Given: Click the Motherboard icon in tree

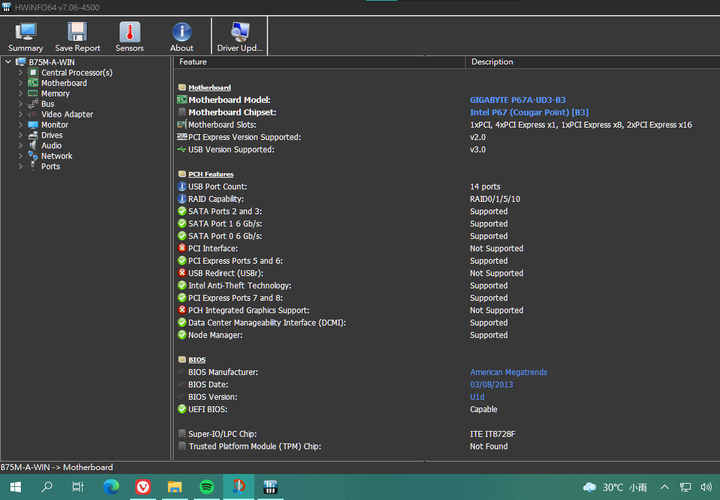Looking at the screenshot, I should [x=33, y=83].
